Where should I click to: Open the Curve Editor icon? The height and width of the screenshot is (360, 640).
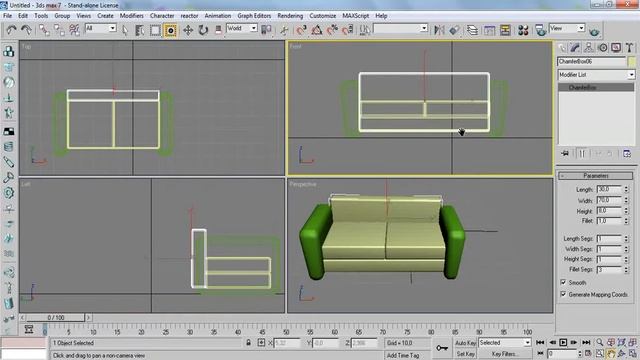click(489, 30)
